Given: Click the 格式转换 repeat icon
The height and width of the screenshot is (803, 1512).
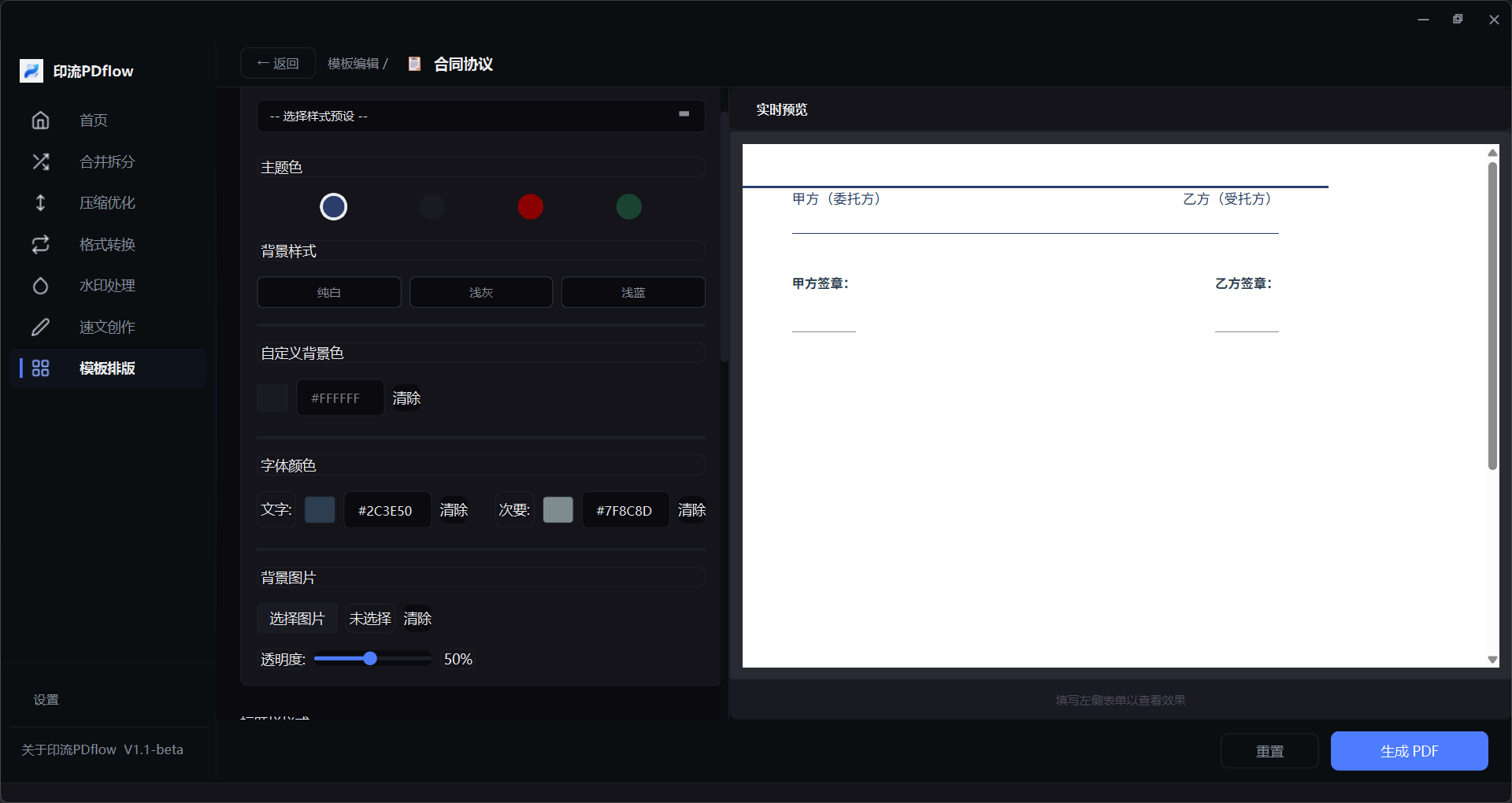Looking at the screenshot, I should (x=40, y=244).
